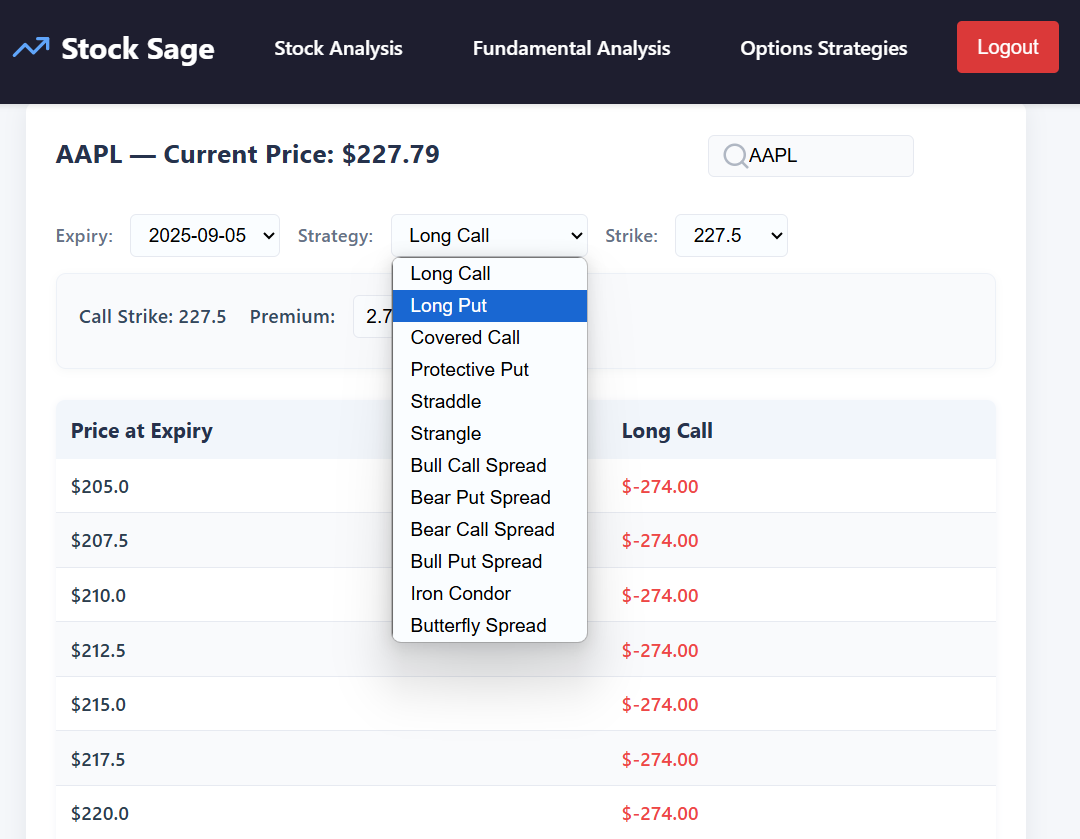Viewport: 1080px width, 839px height.
Task: Choose Covered Call strategy option
Action: point(490,338)
